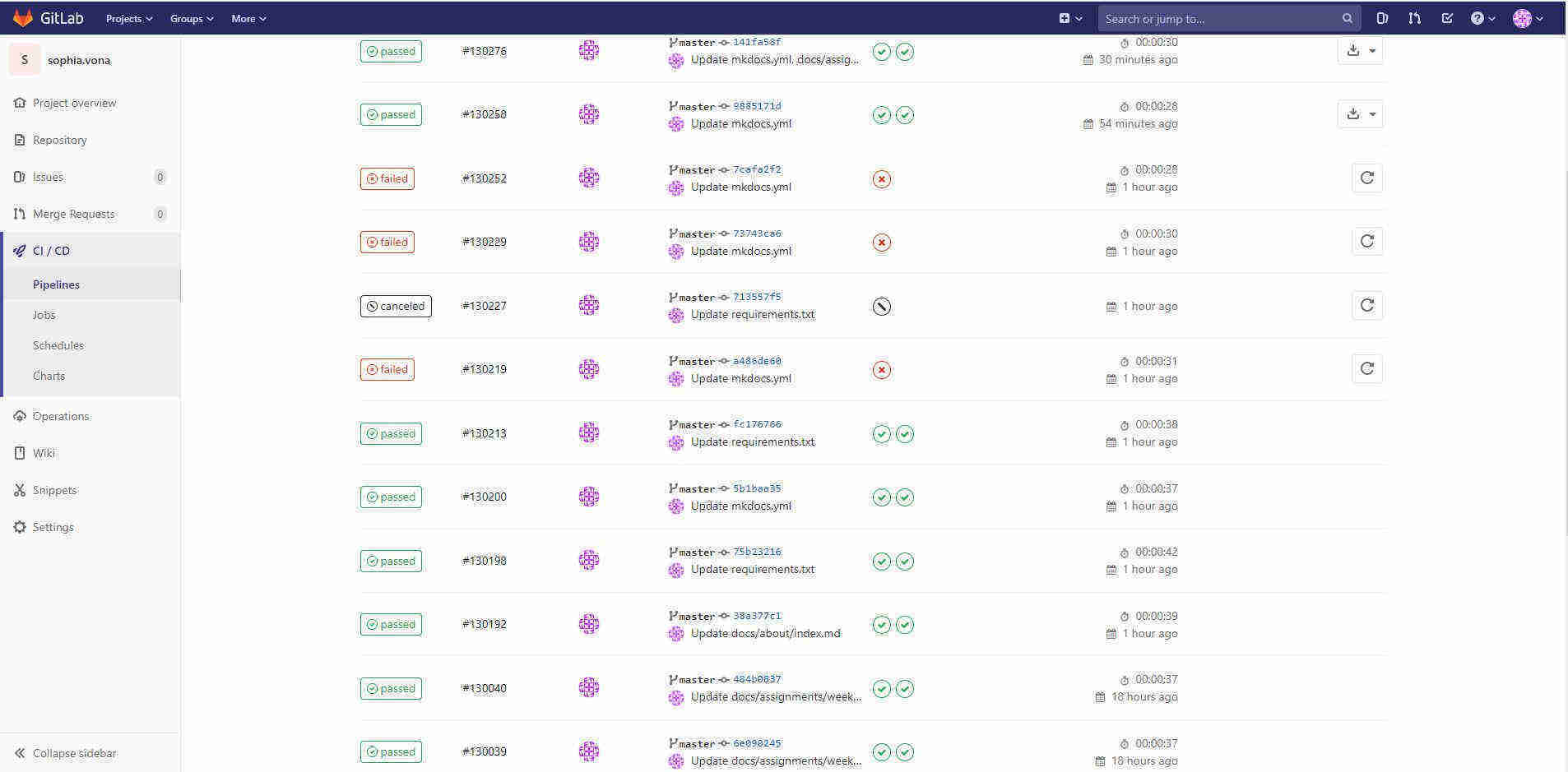
Task: Open Snippets in the sidebar
Action: coord(54,490)
